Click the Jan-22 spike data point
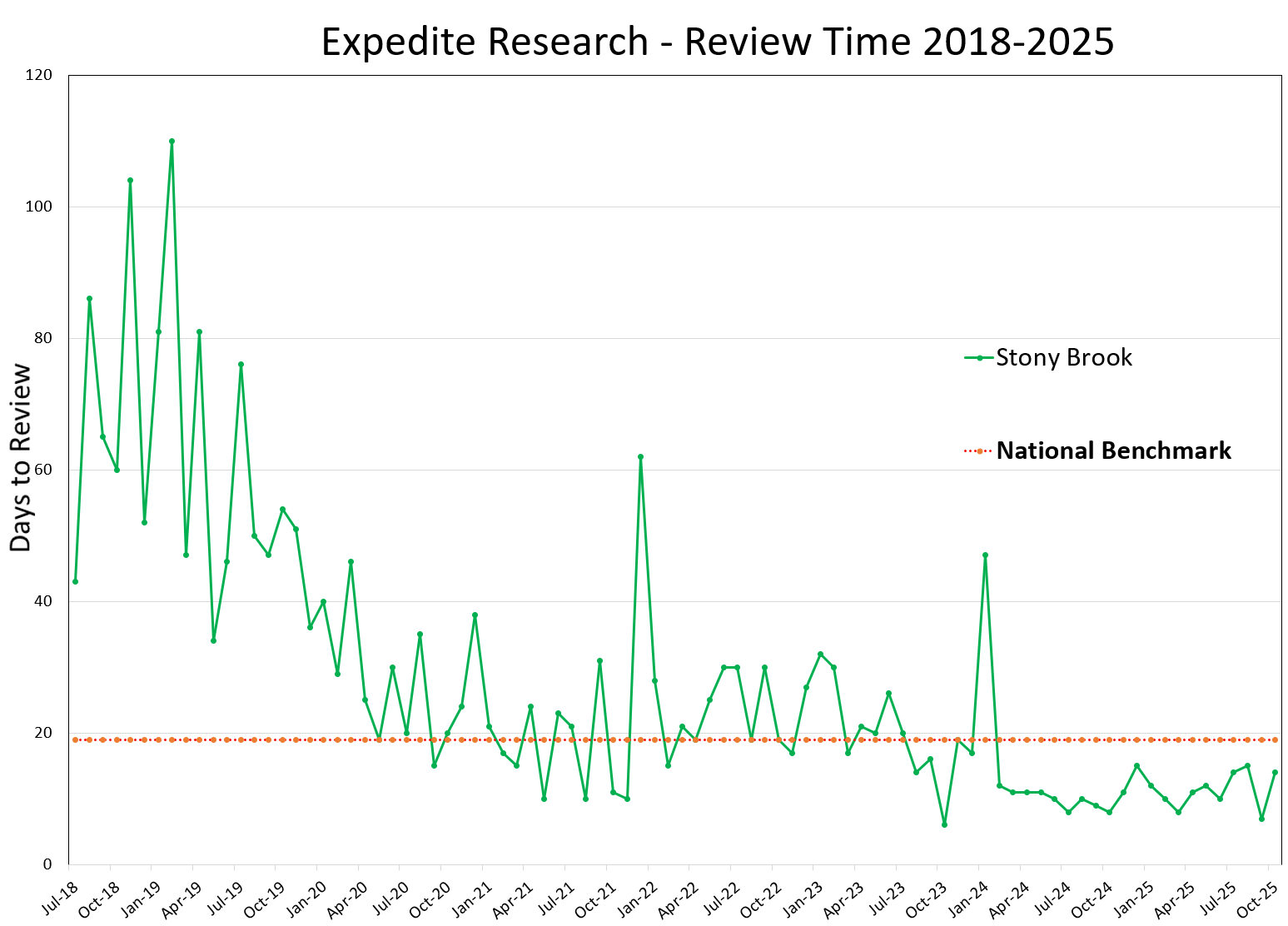 (x=641, y=456)
